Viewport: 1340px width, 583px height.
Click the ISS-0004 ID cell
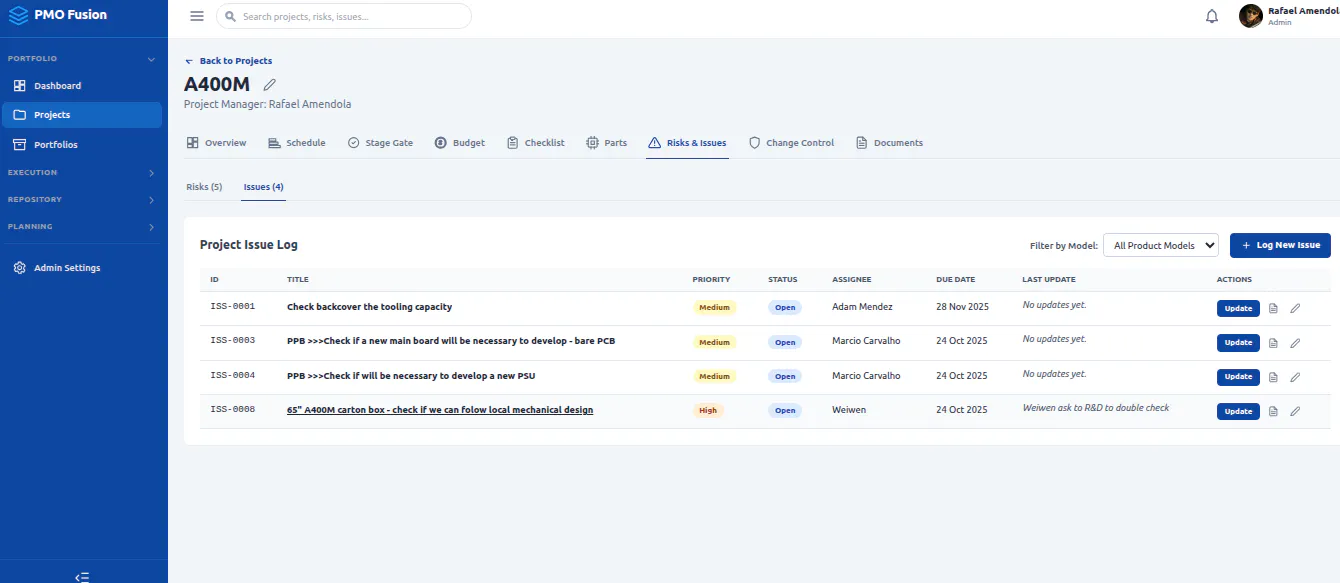tap(233, 376)
